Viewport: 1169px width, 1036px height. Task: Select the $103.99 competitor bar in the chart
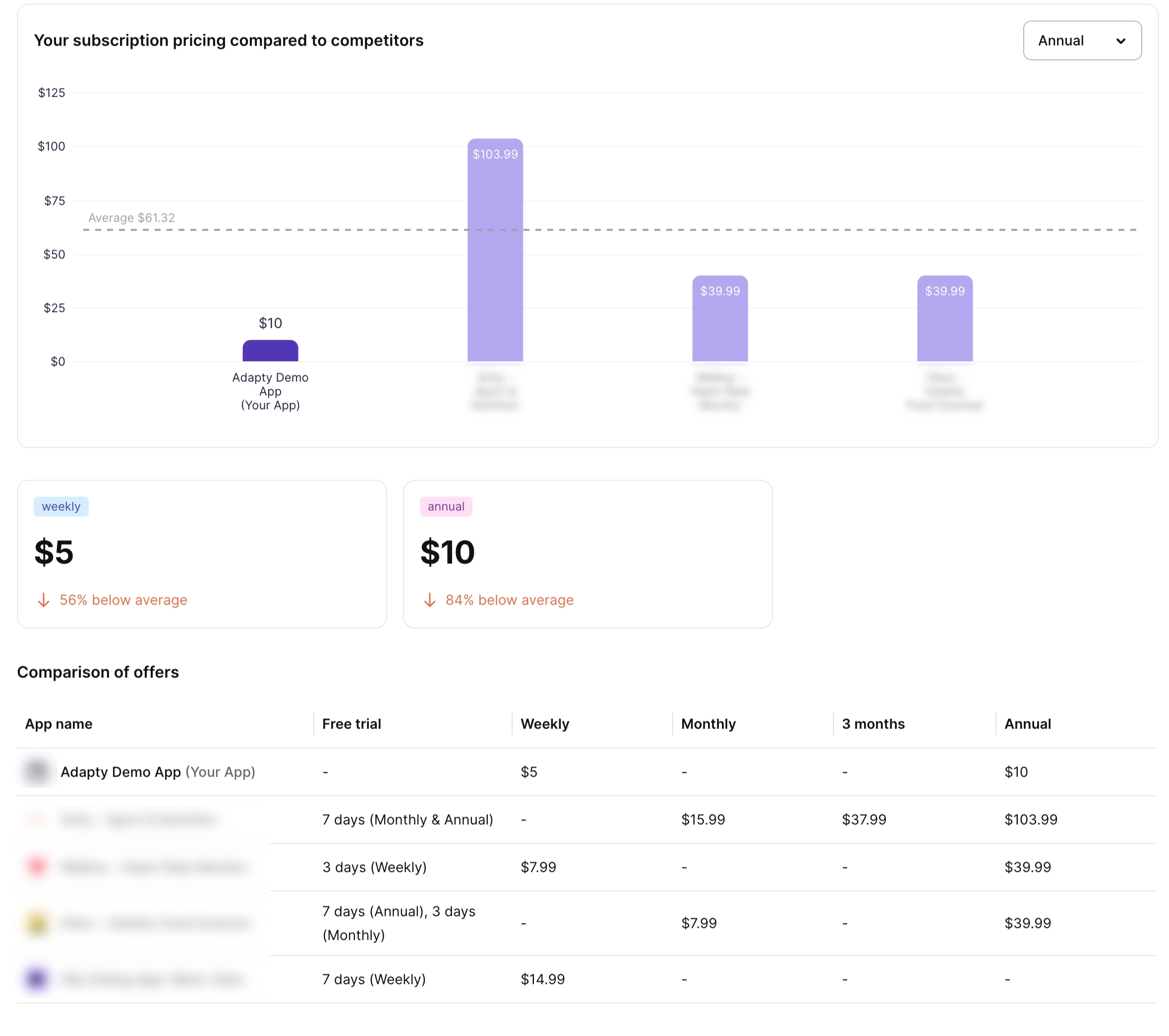click(x=495, y=249)
